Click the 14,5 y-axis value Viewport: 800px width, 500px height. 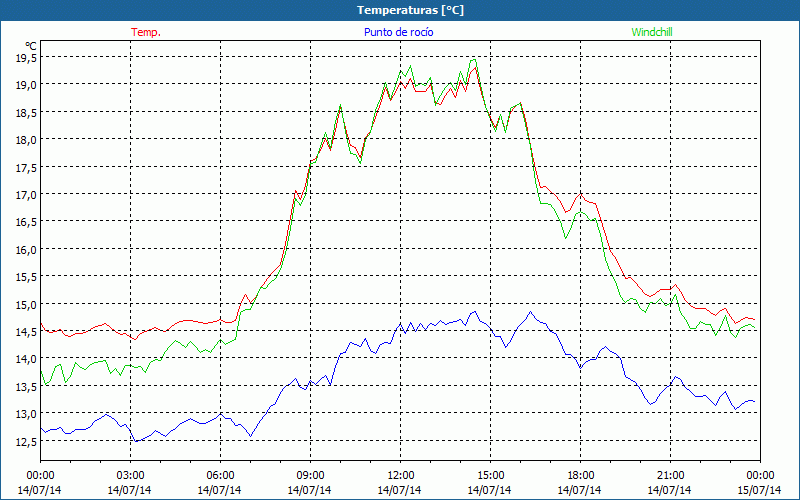(26, 332)
